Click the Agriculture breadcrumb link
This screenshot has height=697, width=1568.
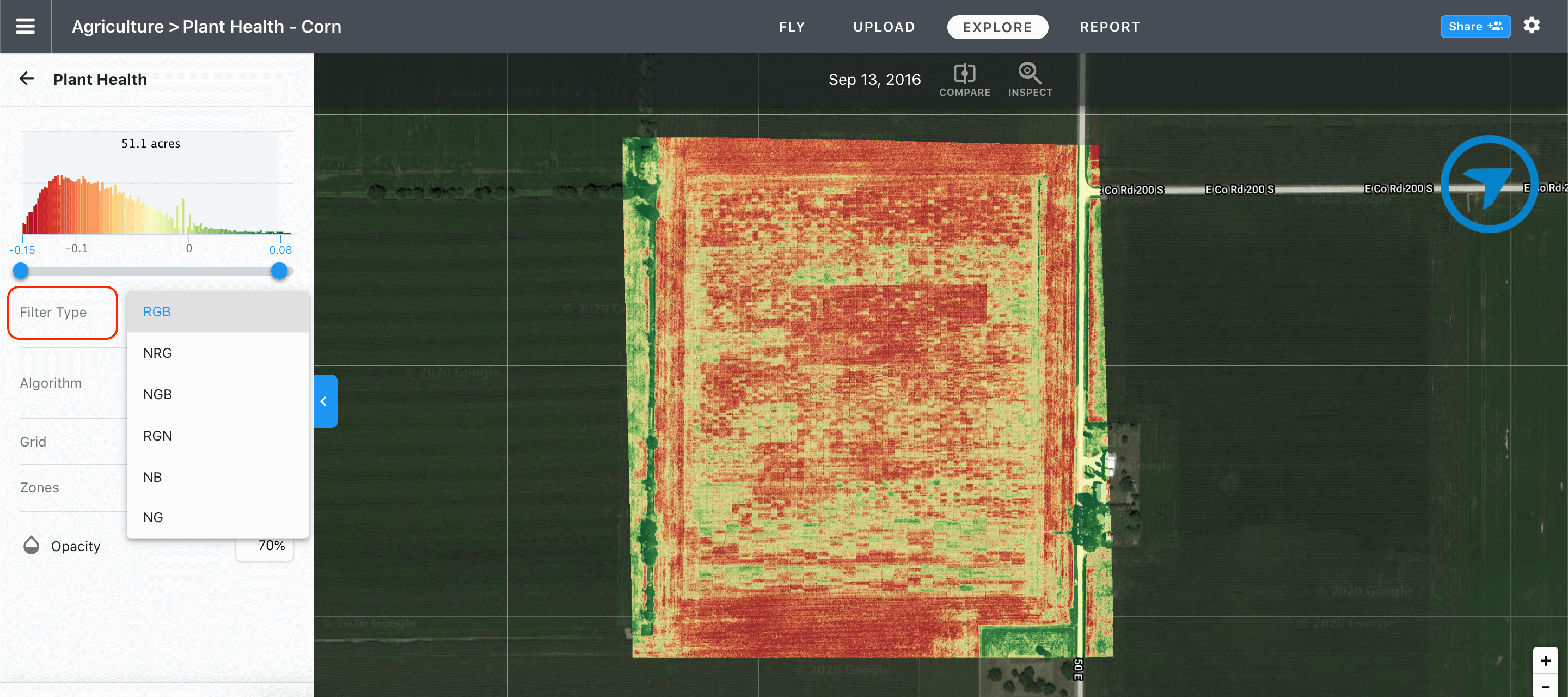coord(118,27)
